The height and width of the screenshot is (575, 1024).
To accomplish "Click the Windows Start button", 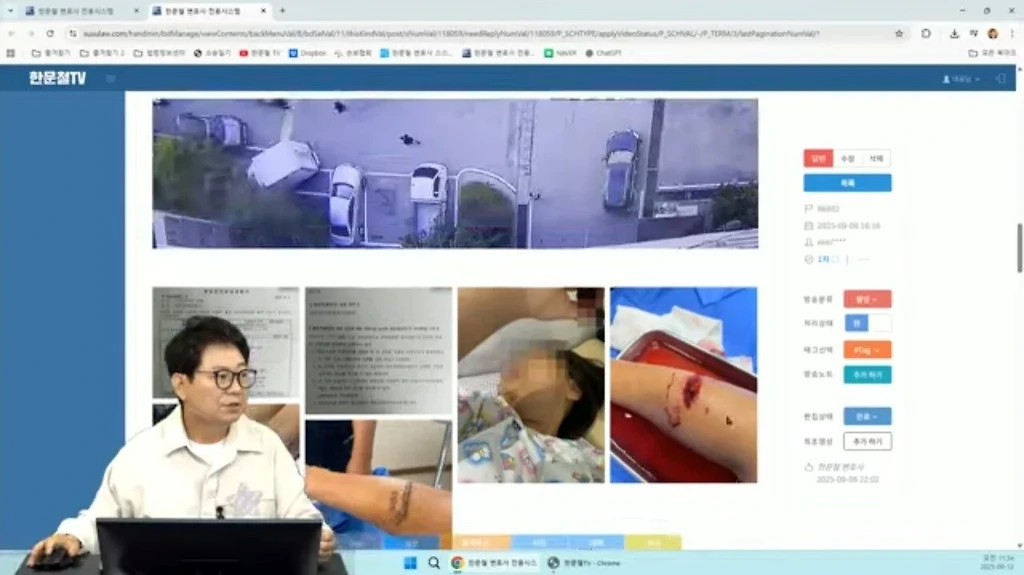I will tap(410, 563).
